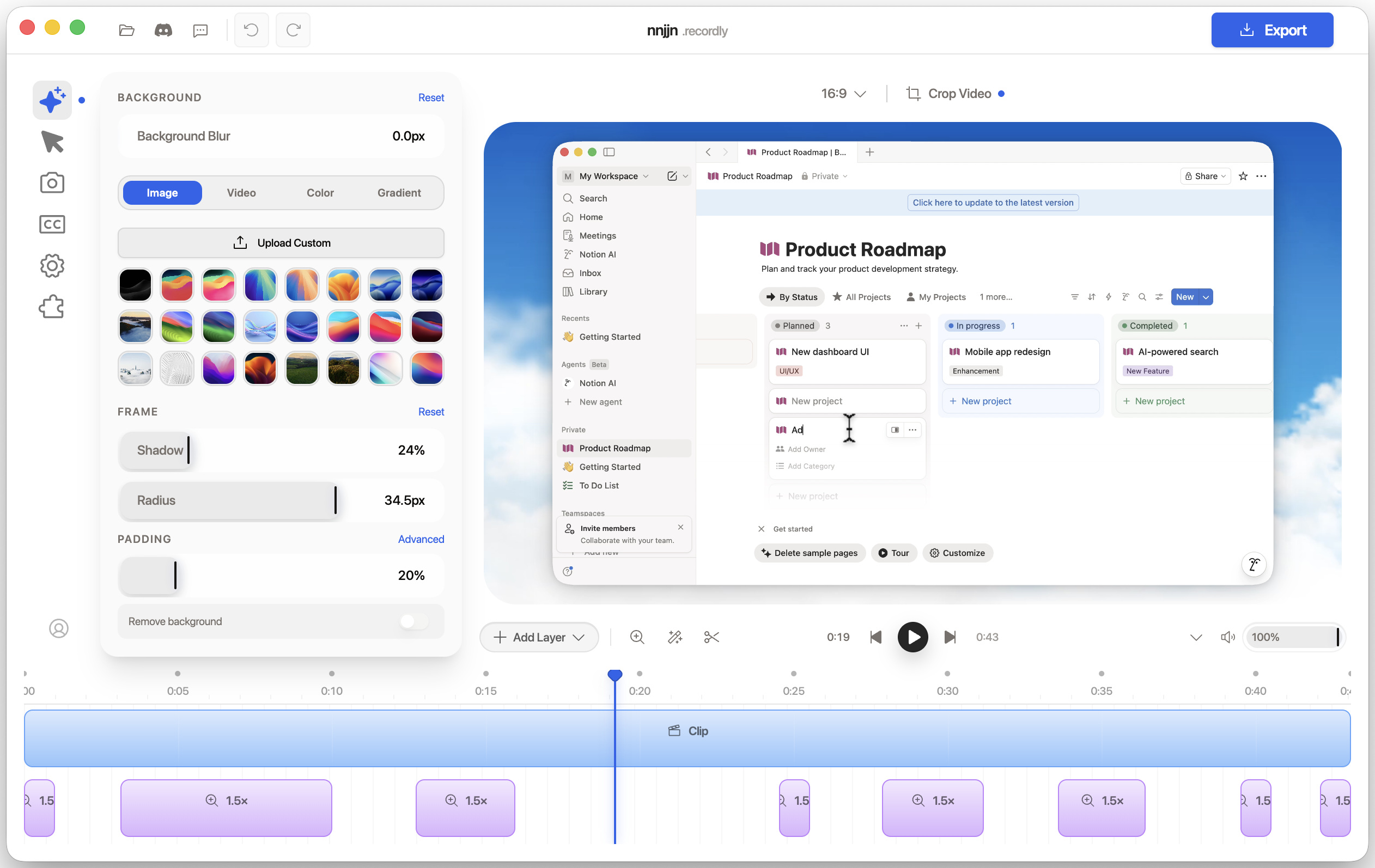Adjust the Padding slider handle

pos(175,575)
